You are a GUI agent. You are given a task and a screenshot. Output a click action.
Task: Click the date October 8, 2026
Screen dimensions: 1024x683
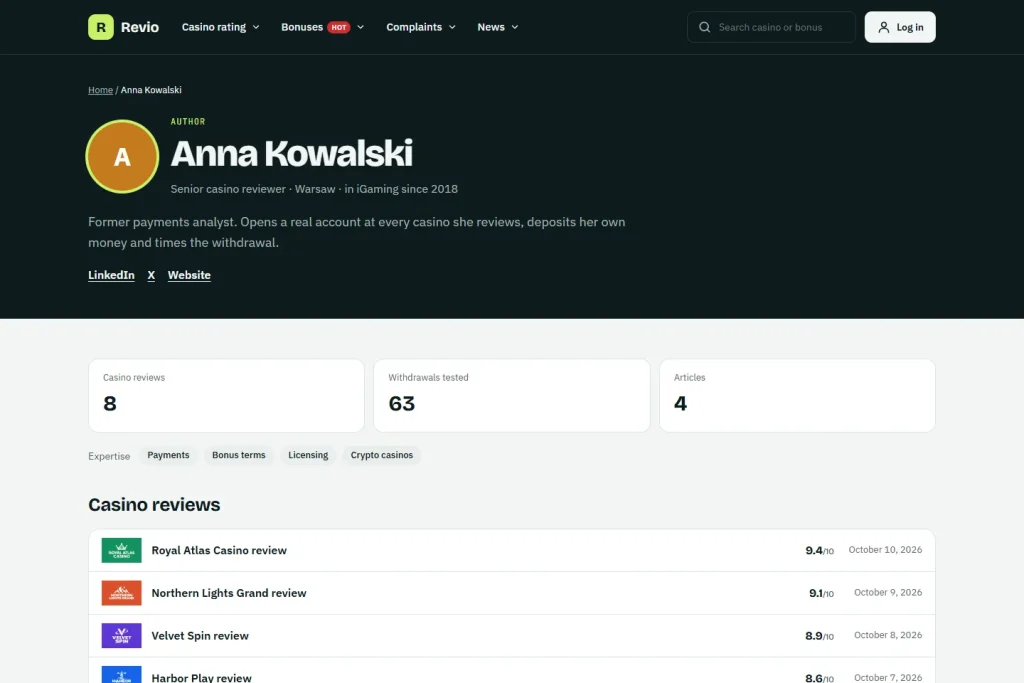point(888,635)
